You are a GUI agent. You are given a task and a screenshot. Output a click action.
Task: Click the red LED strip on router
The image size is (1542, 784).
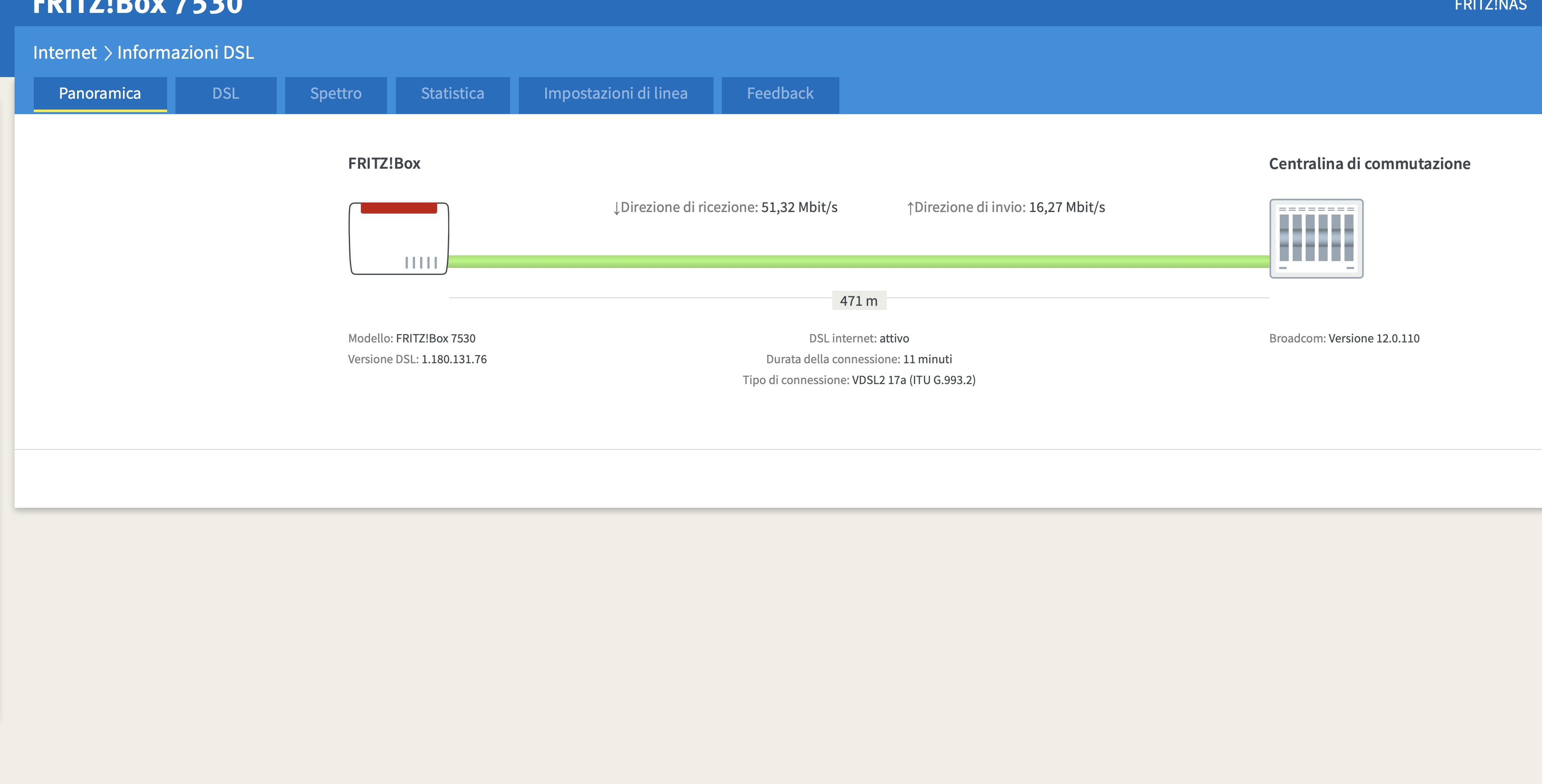(x=399, y=208)
